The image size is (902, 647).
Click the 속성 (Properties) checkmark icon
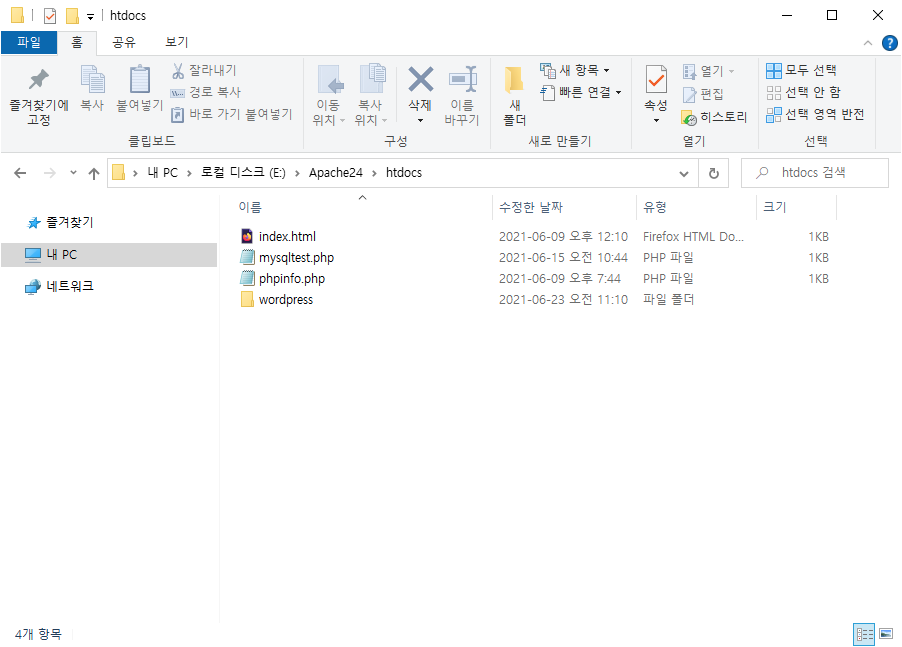[656, 79]
